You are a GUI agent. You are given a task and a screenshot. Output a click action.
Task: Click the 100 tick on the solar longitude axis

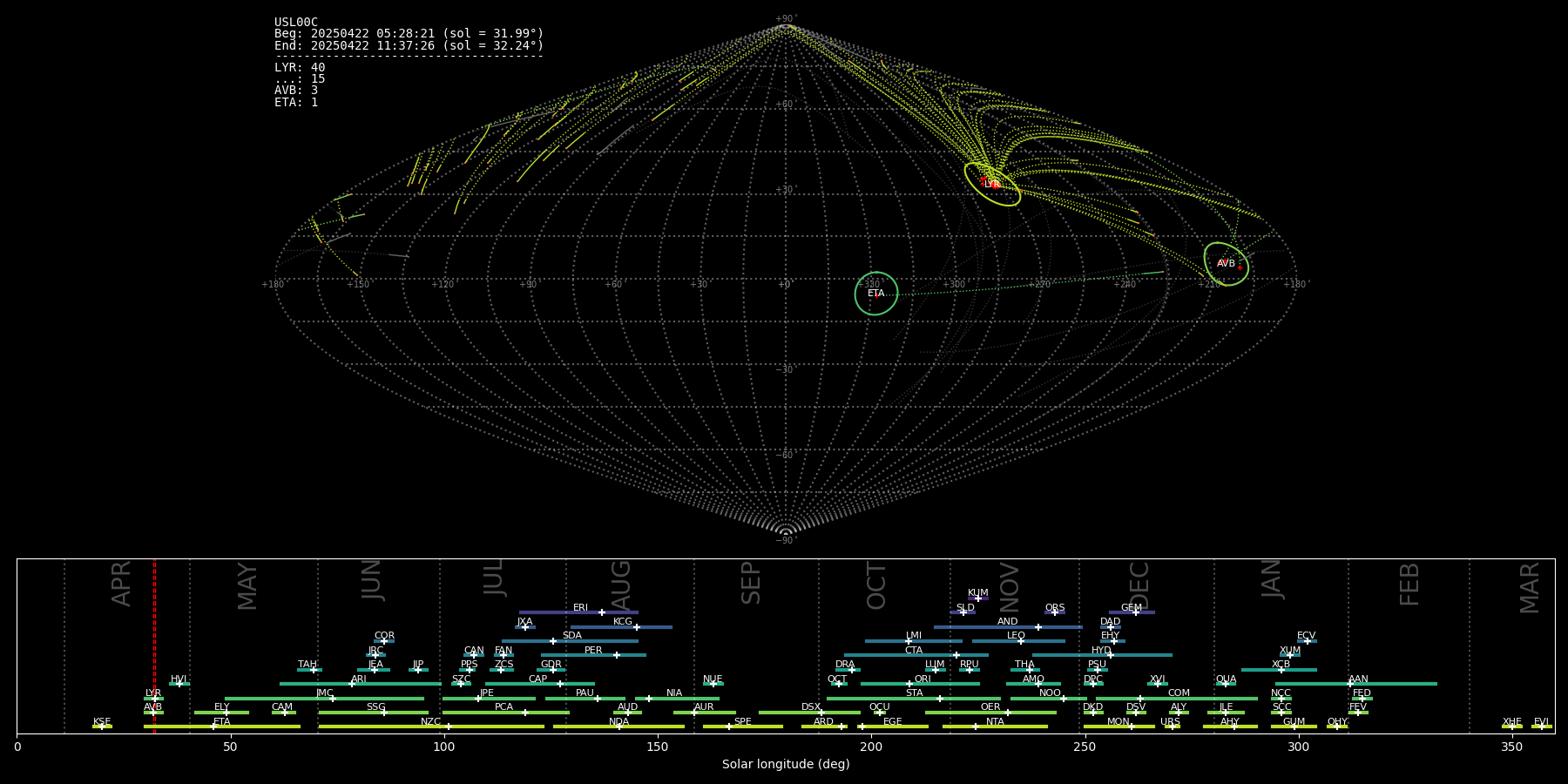(444, 747)
